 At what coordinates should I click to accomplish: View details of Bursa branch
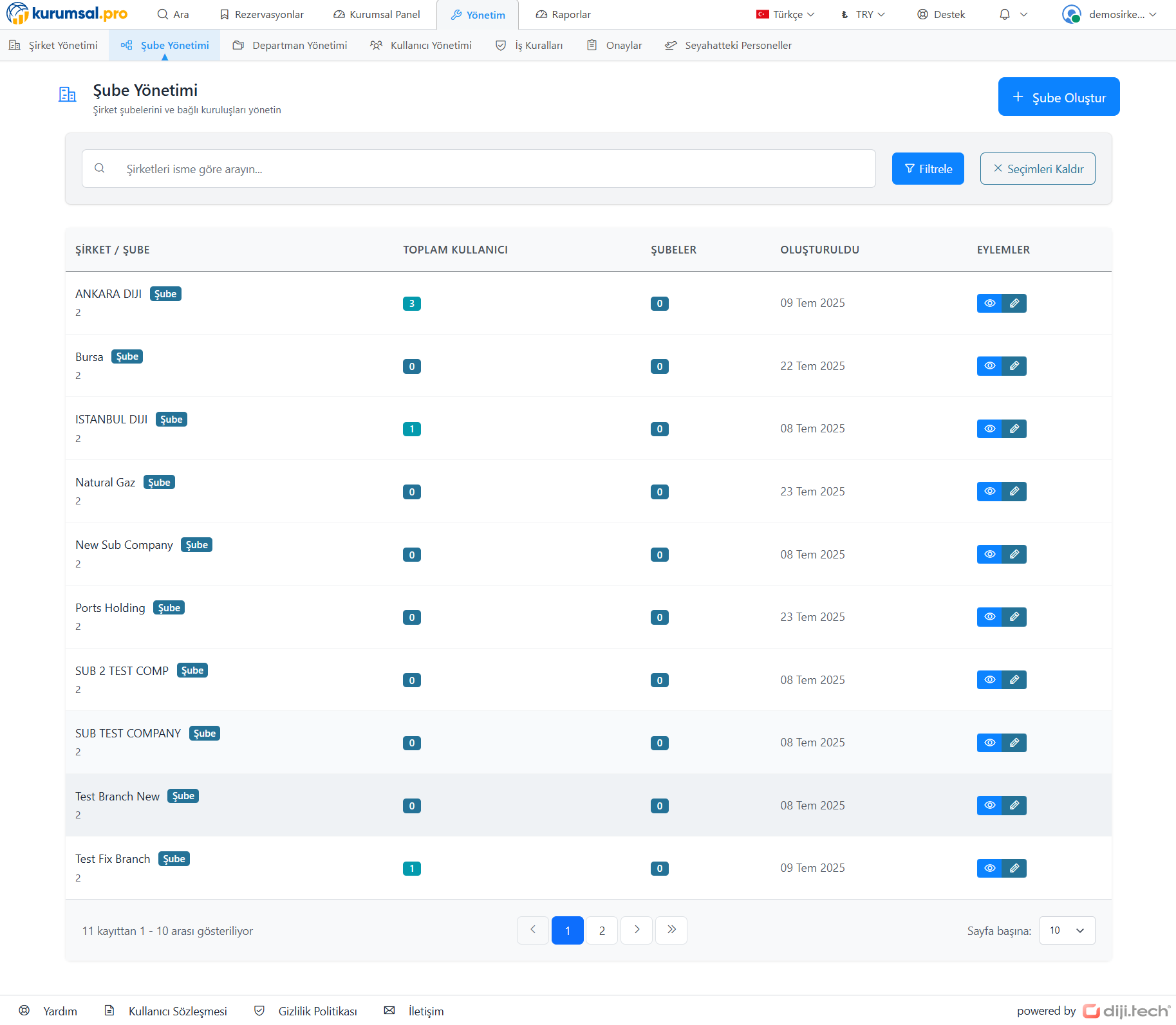coord(989,366)
